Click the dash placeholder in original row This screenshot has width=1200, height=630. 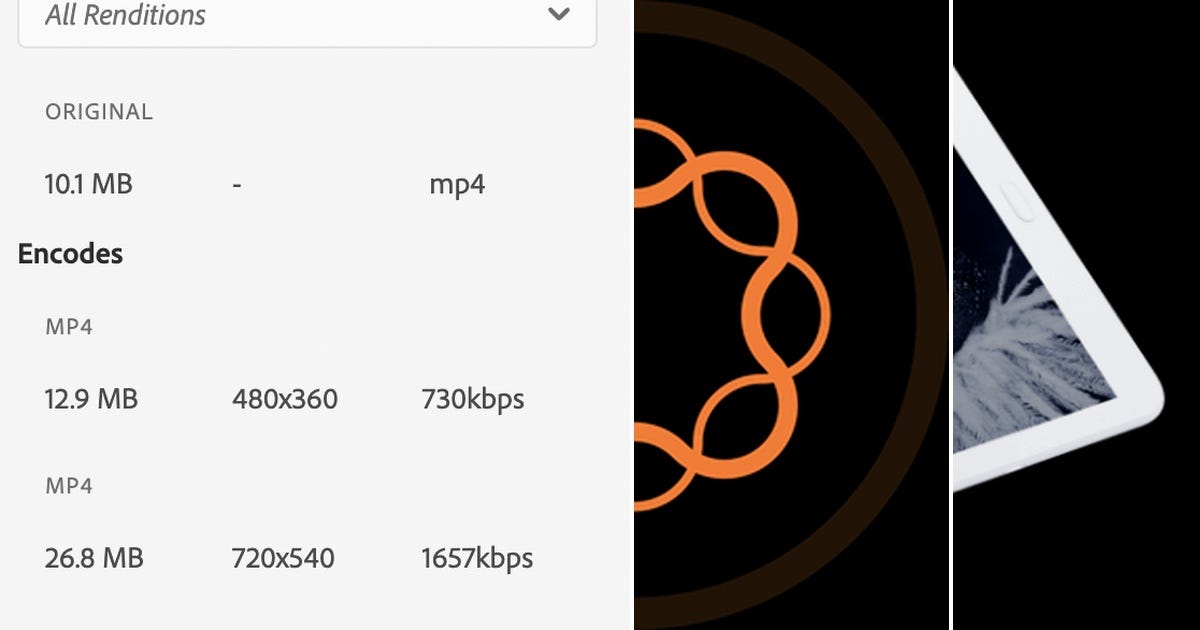236,186
